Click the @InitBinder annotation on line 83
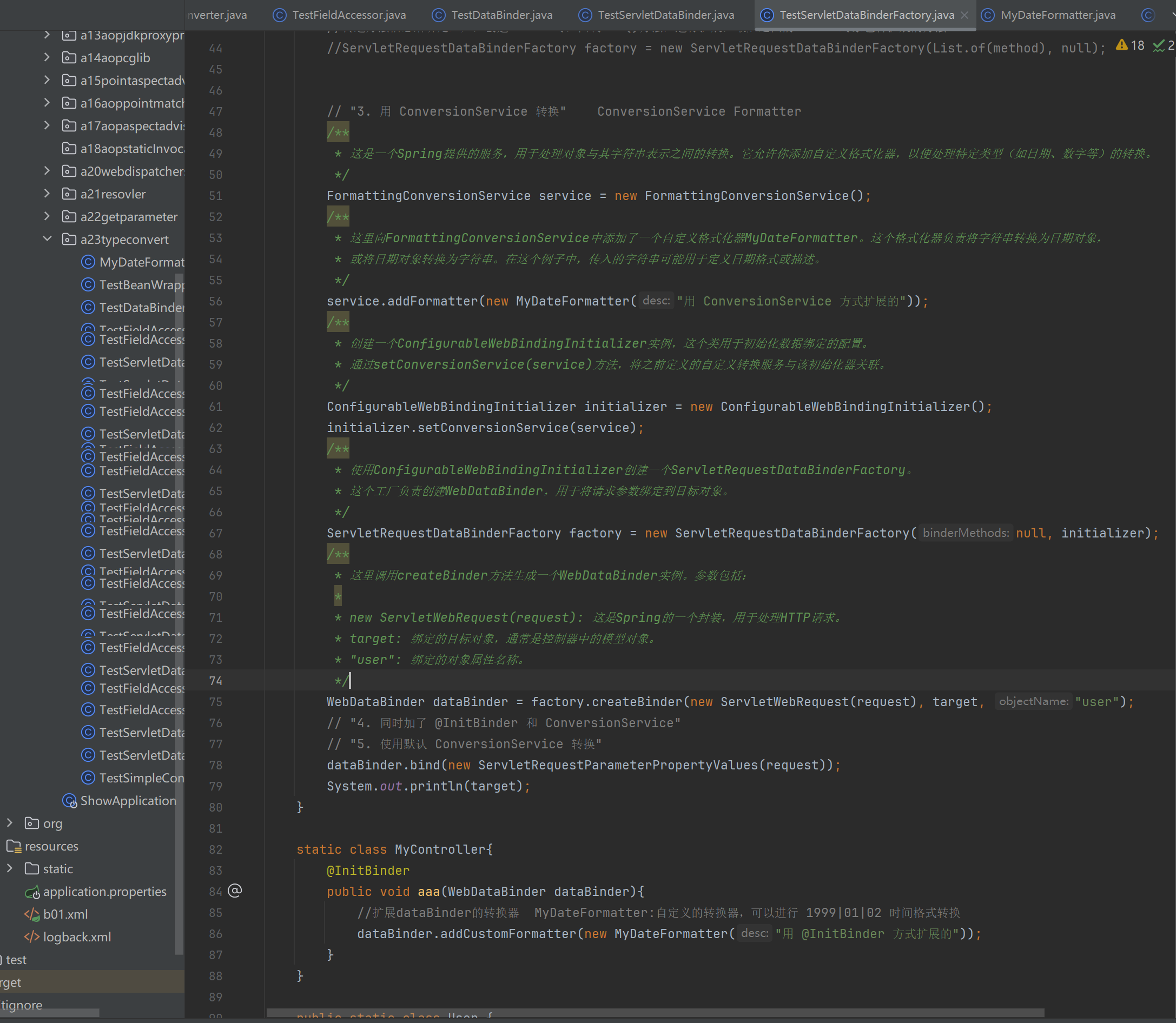The image size is (1176, 1023). coord(368,871)
